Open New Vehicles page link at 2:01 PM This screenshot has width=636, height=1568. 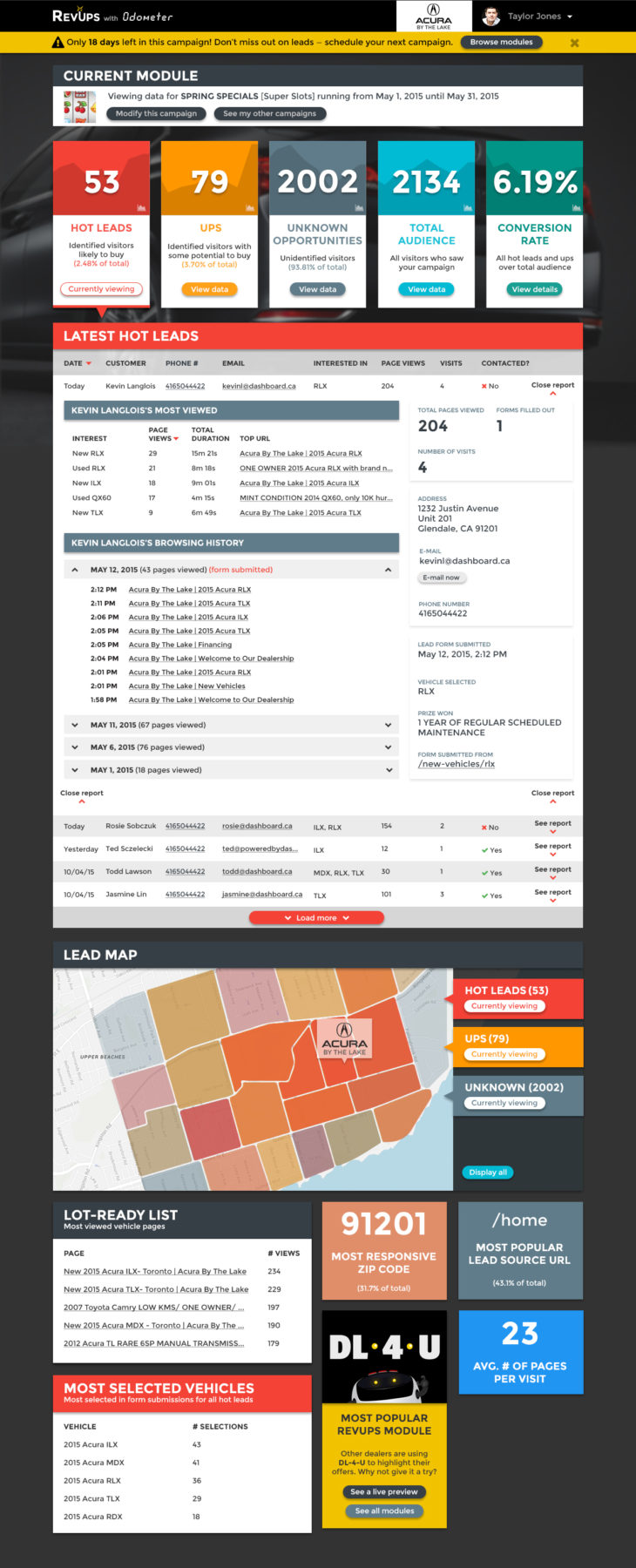pos(186,686)
